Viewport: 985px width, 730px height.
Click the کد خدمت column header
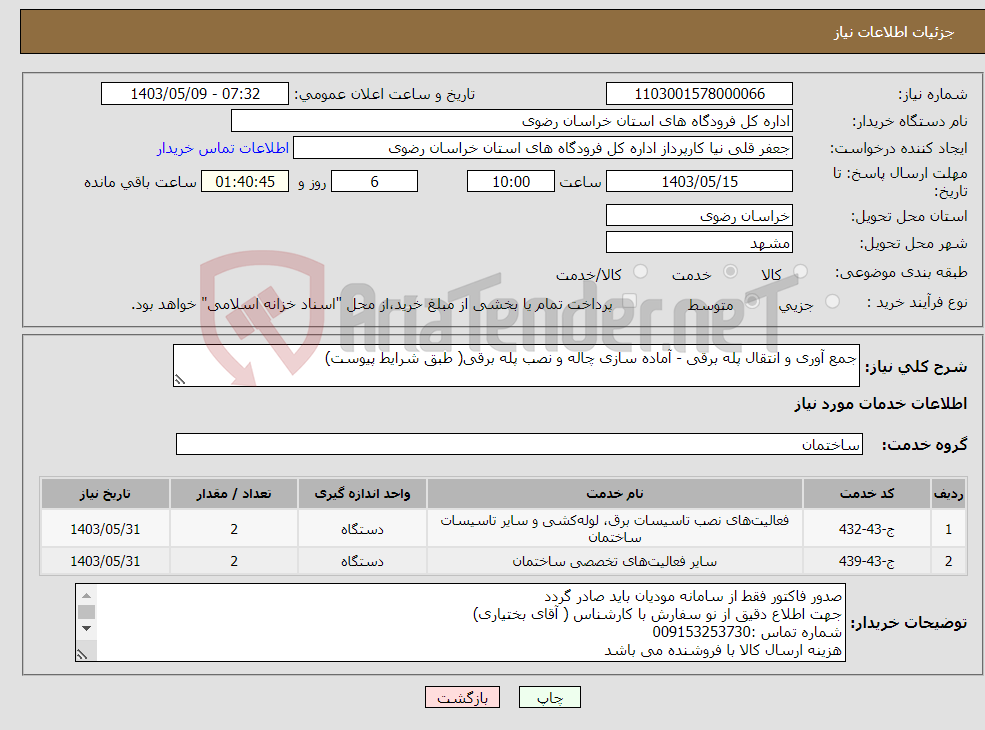point(867,494)
